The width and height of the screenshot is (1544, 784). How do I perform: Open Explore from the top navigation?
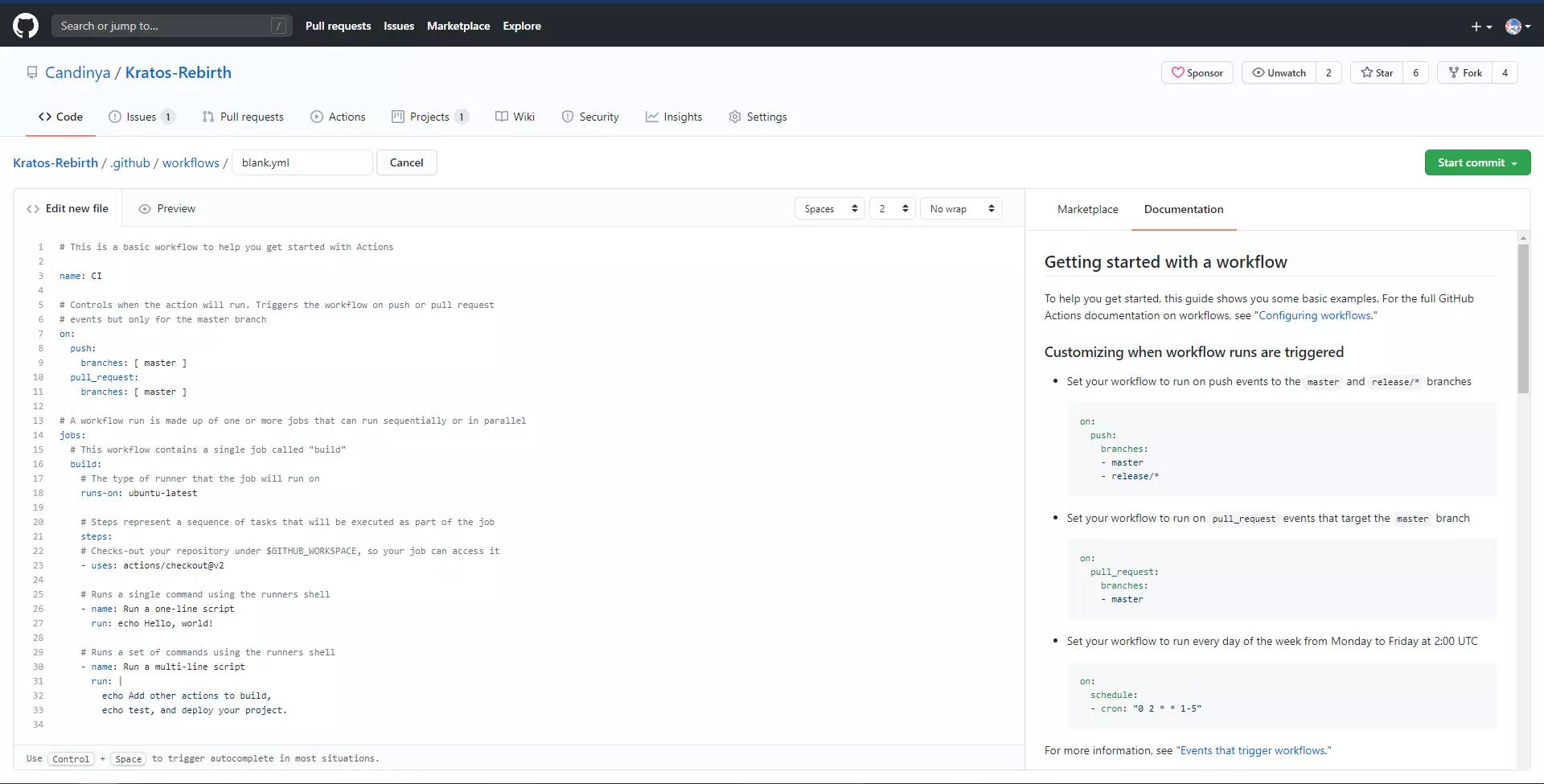[522, 26]
